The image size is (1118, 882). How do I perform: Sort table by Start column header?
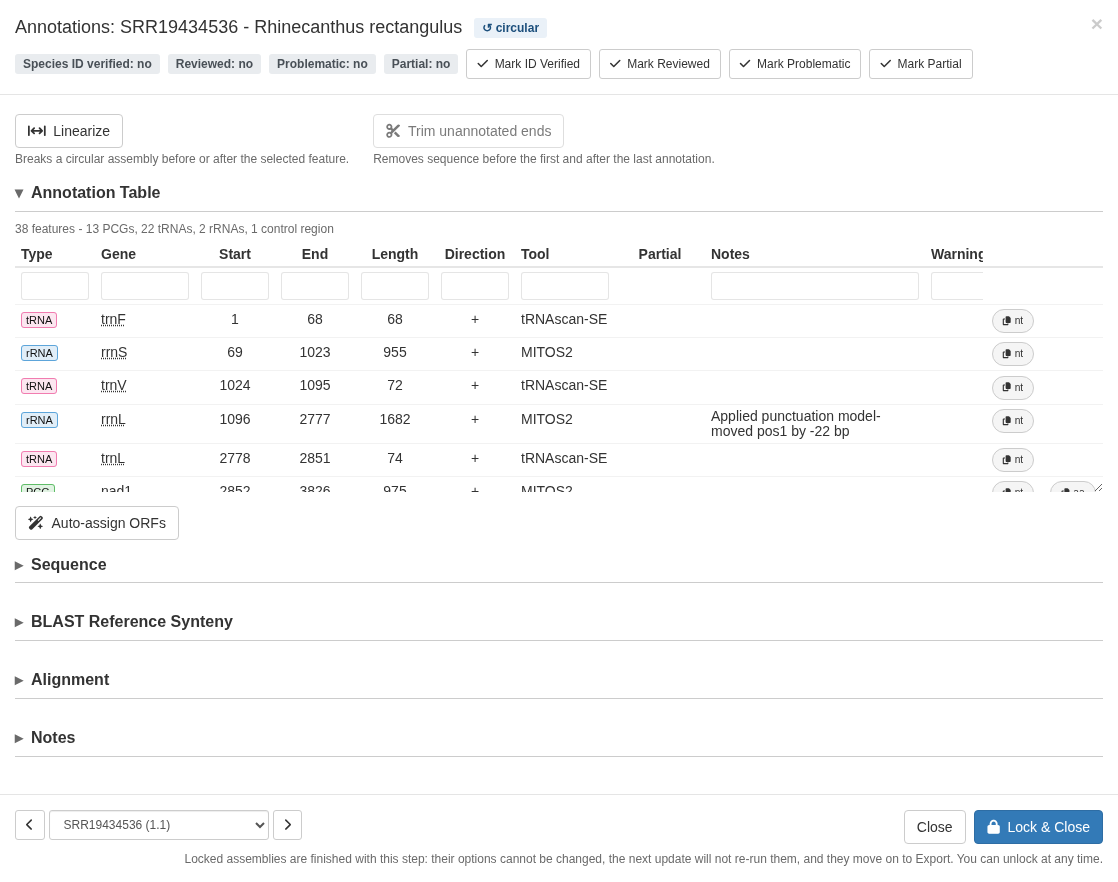tap(235, 255)
